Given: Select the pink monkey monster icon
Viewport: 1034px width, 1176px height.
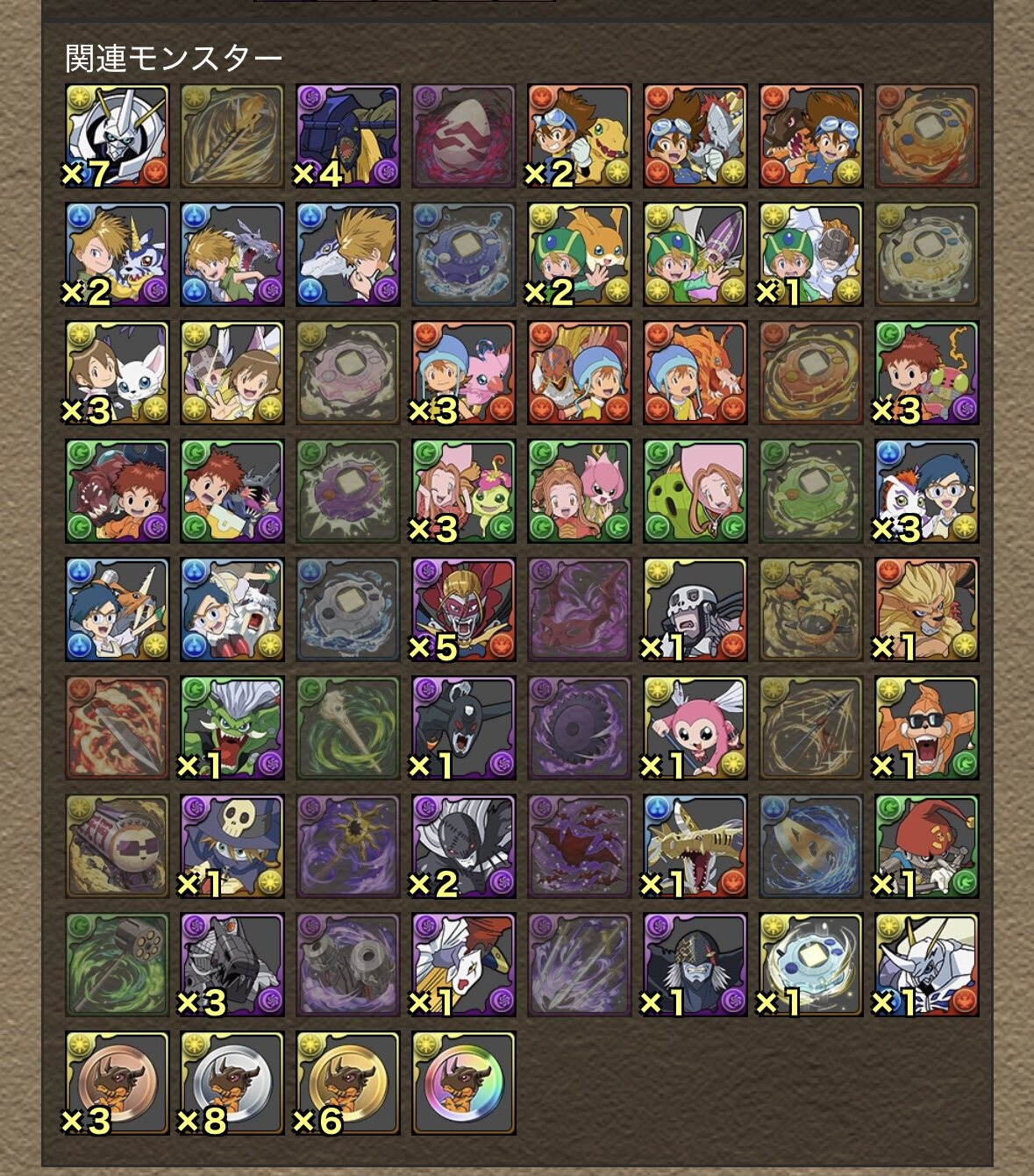Looking at the screenshot, I should [x=695, y=728].
